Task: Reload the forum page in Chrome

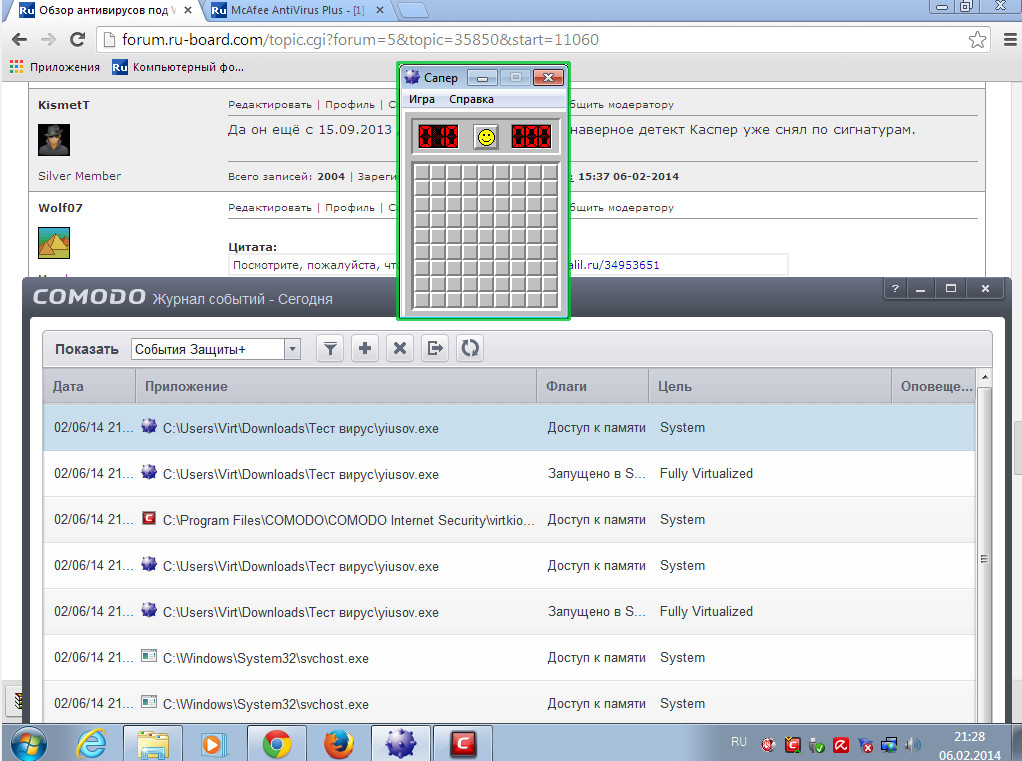Action: (x=77, y=40)
